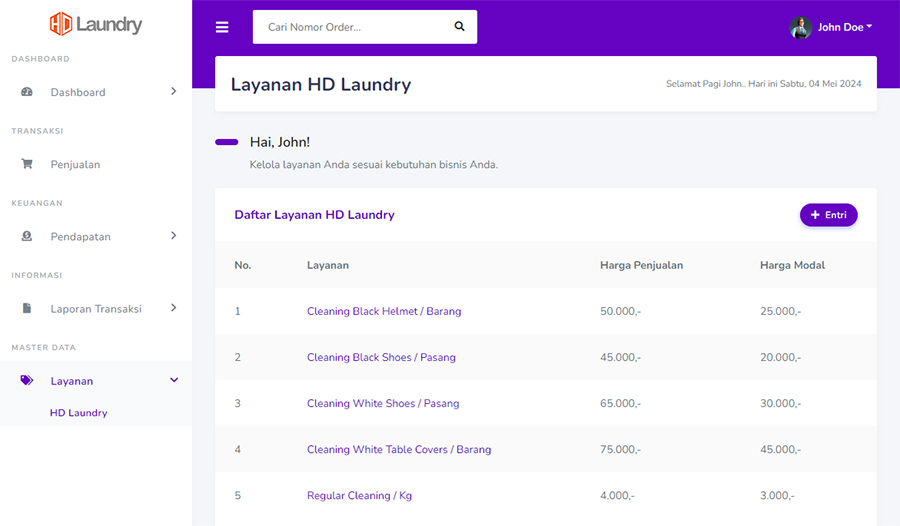Click the 45.000,- capital for Table Covers
Viewport: 900px width, 526px height.
(x=781, y=450)
